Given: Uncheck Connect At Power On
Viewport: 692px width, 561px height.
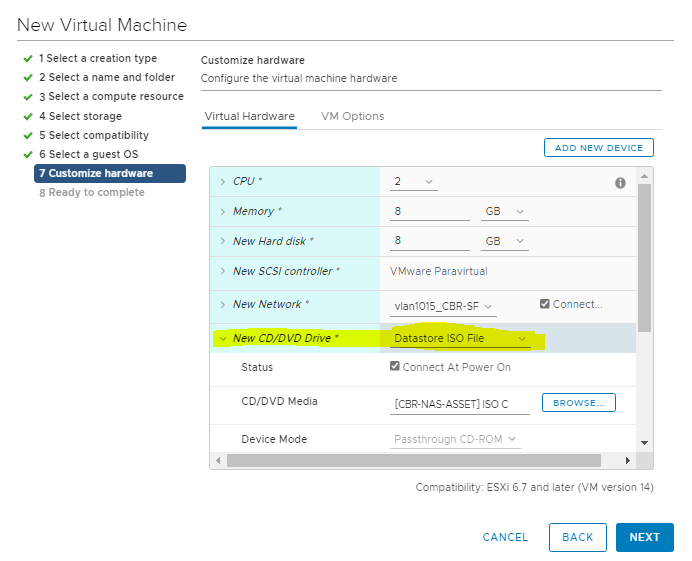Looking at the screenshot, I should (x=396, y=367).
